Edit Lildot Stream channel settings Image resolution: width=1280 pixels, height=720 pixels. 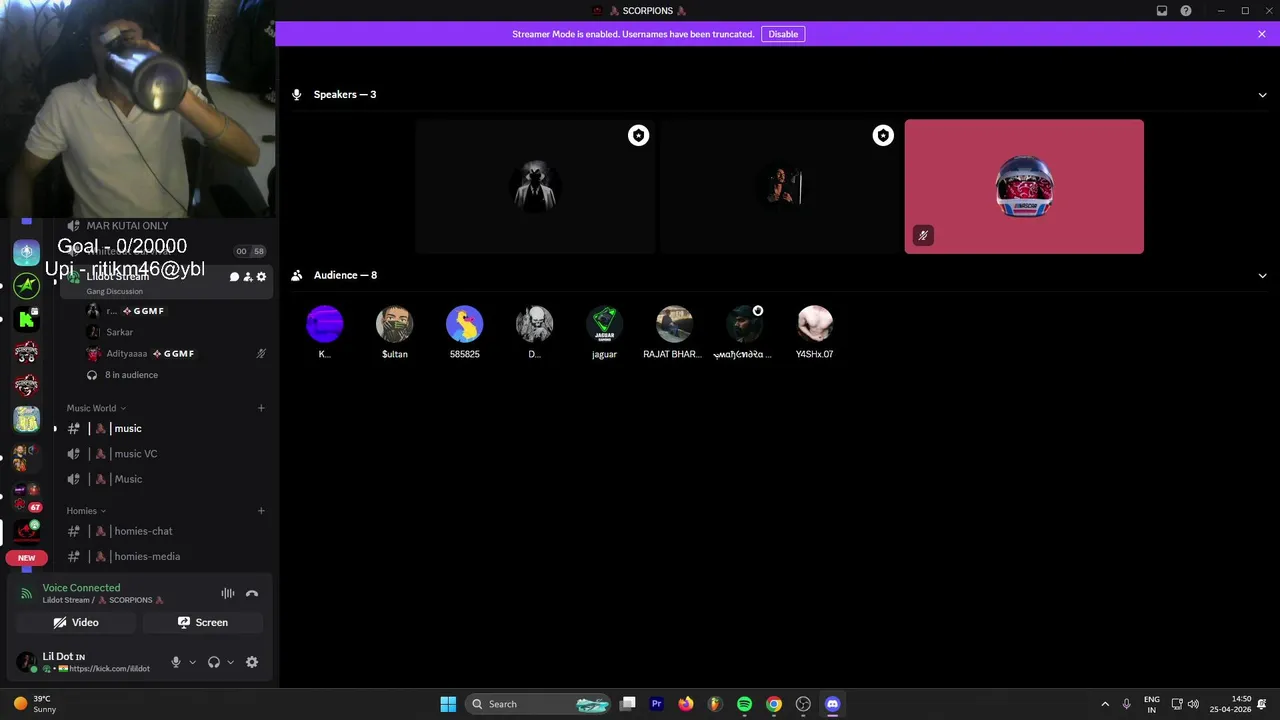(262, 277)
